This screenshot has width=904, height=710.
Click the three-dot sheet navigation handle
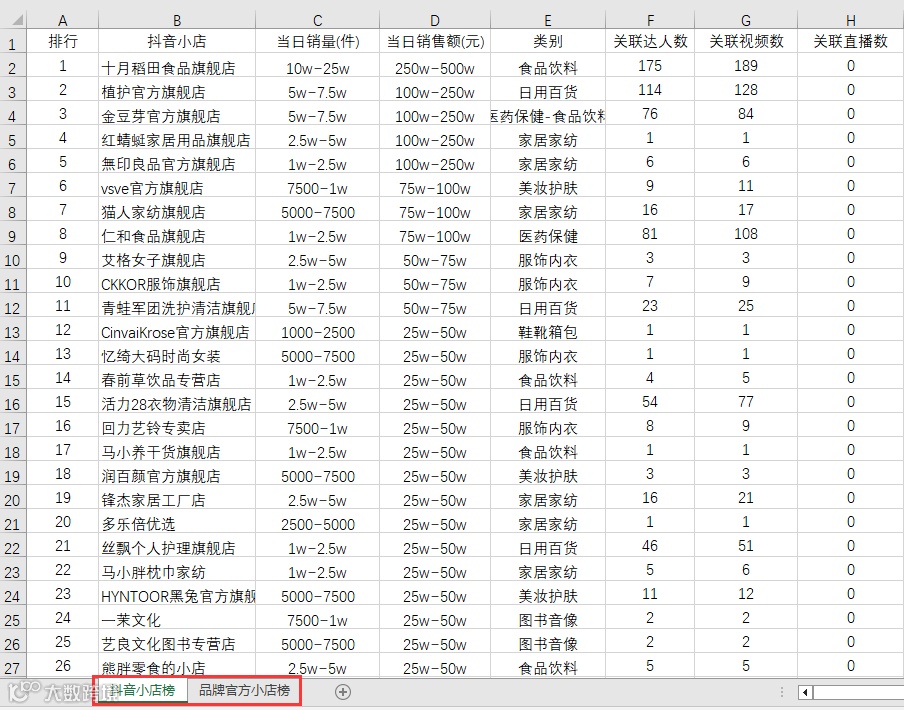(781, 691)
